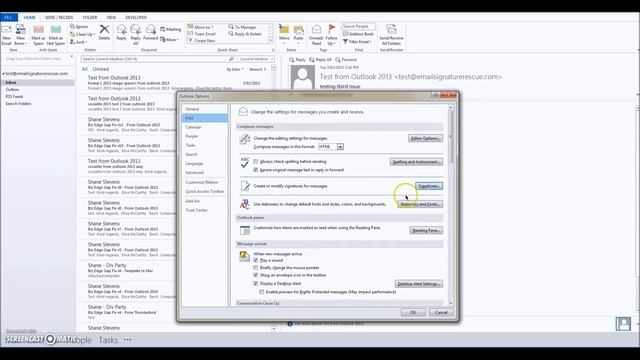This screenshot has height=360, width=640.
Task: Click the people pane icon at bottom right
Action: coord(623,324)
